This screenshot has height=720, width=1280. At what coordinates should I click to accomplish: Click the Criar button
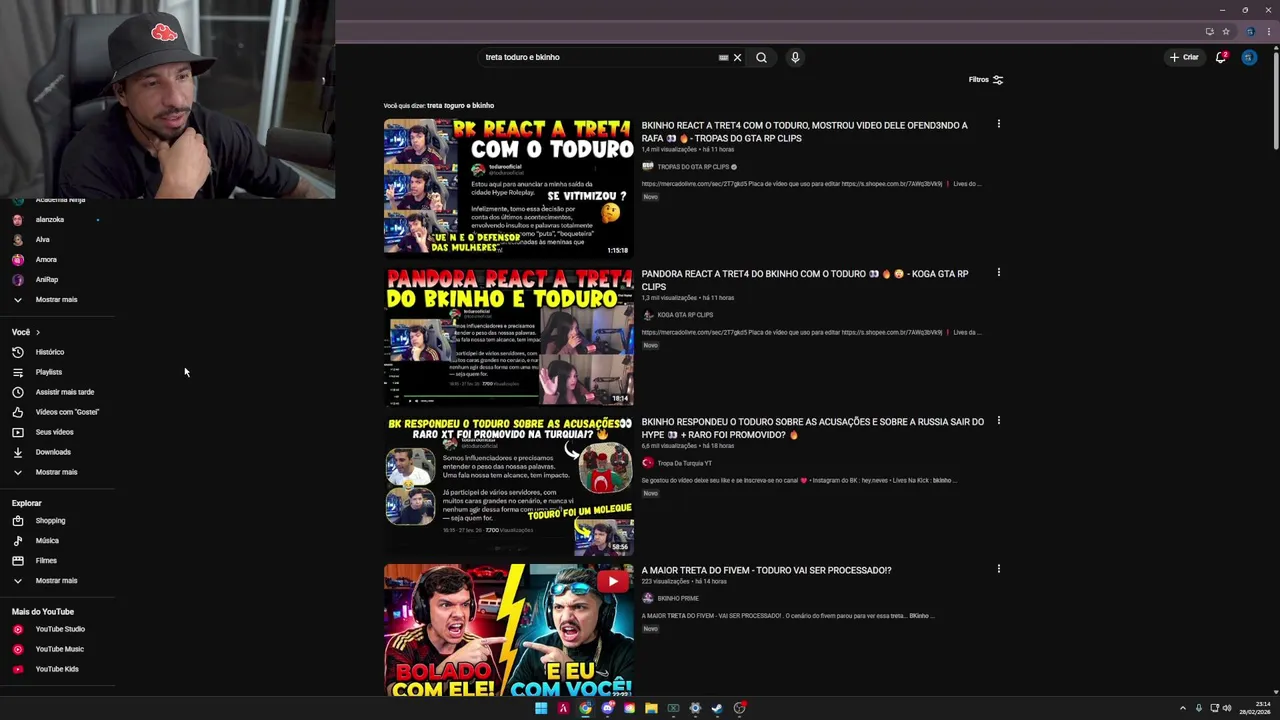pos(1184,57)
